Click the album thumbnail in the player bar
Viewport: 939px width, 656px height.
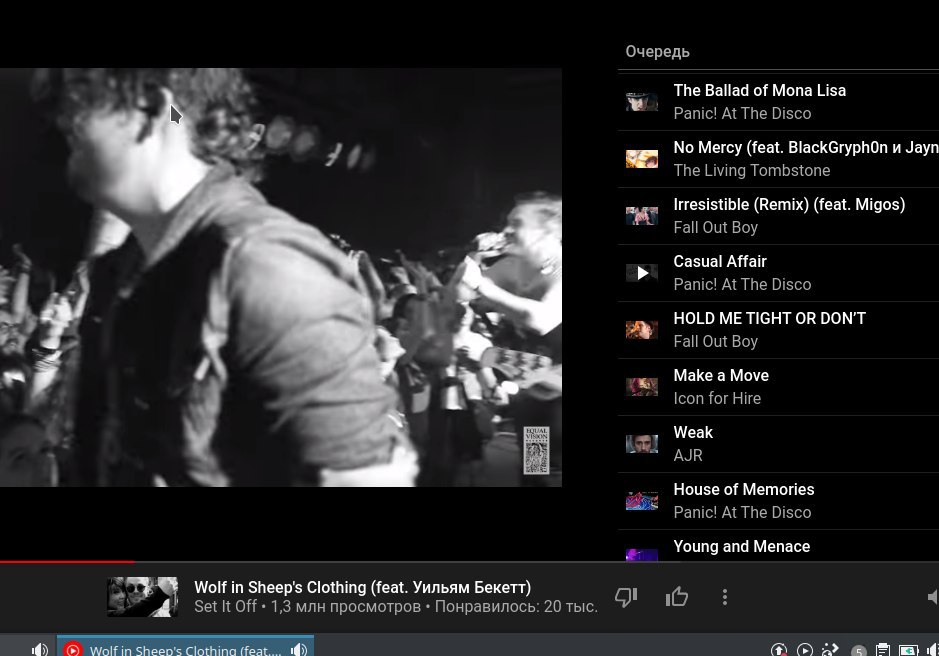click(x=143, y=597)
